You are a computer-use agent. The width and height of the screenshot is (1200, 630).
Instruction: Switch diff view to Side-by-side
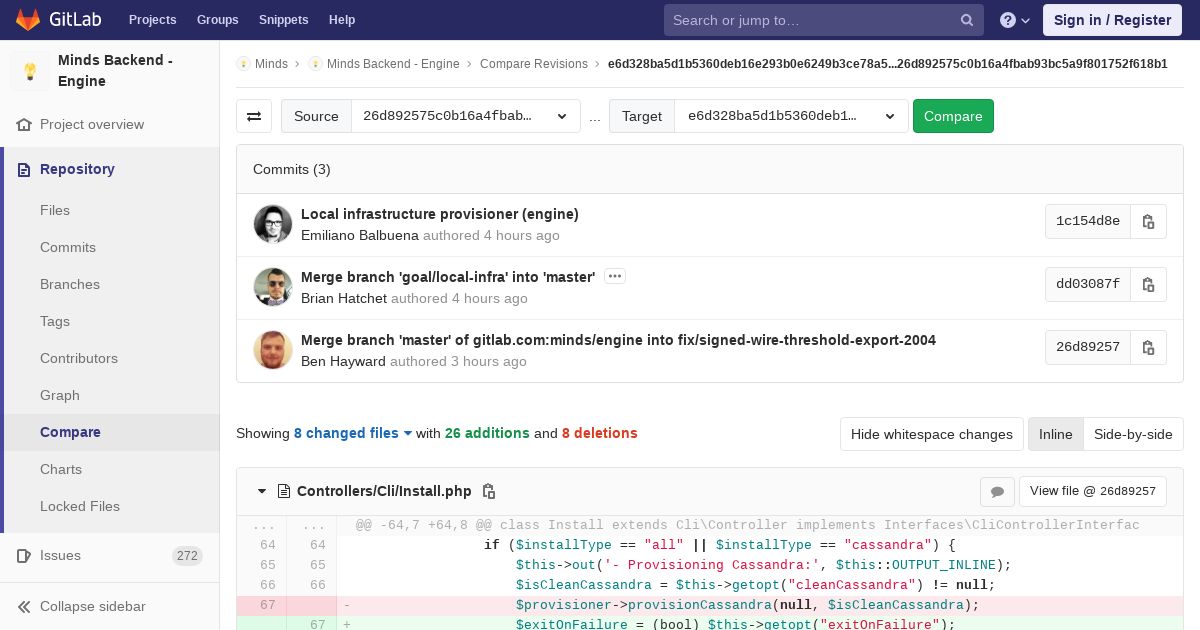[1133, 434]
